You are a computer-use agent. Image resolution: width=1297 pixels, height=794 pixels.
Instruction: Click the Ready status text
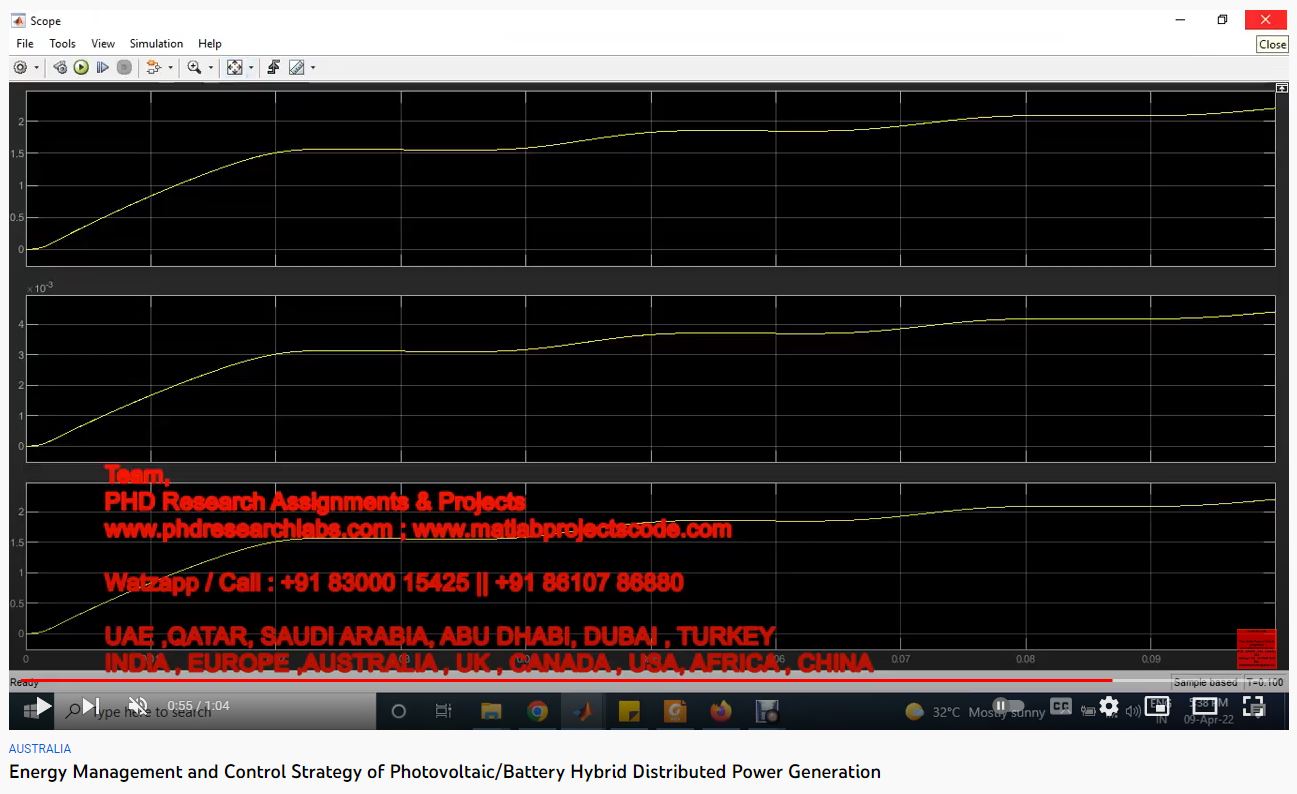[24, 682]
